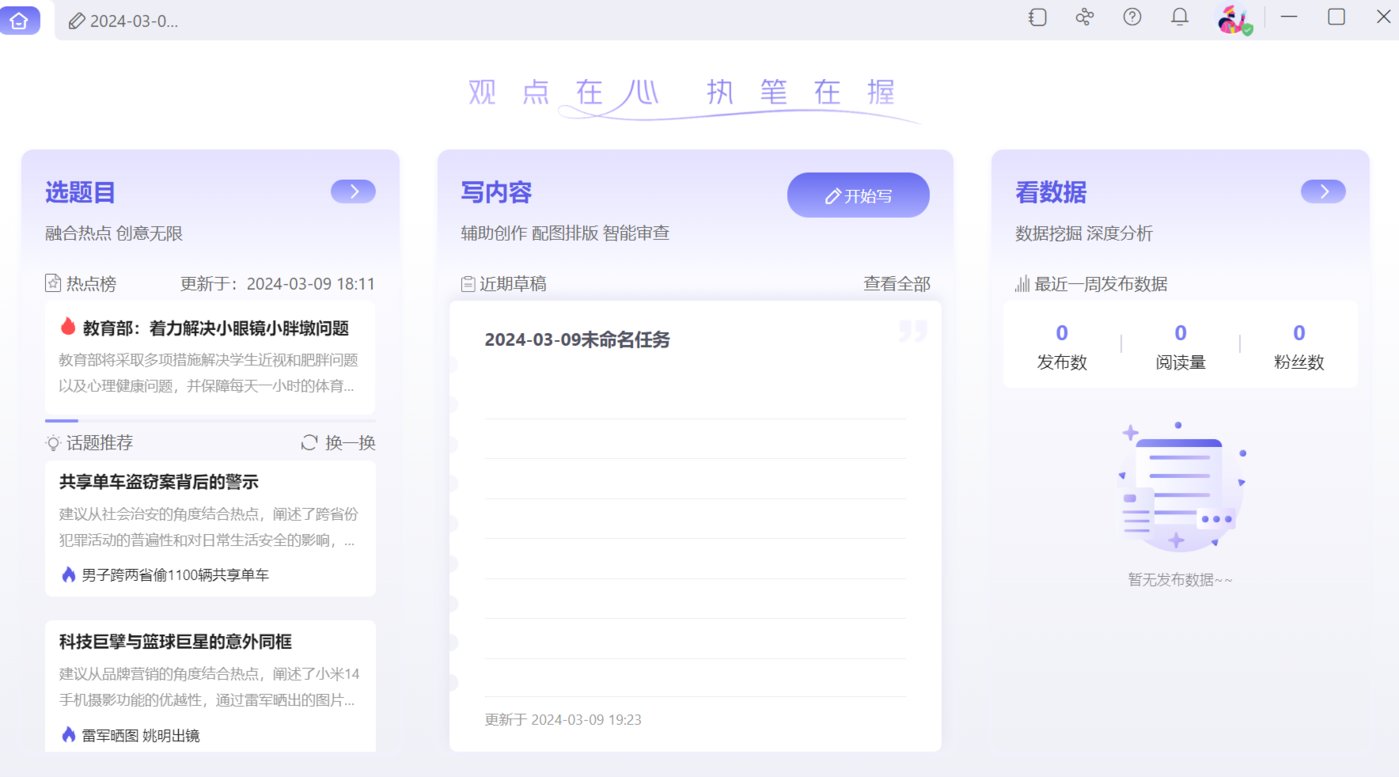The image size is (1399, 777).
Task: Open the help question mark icon
Action: pos(1132,17)
